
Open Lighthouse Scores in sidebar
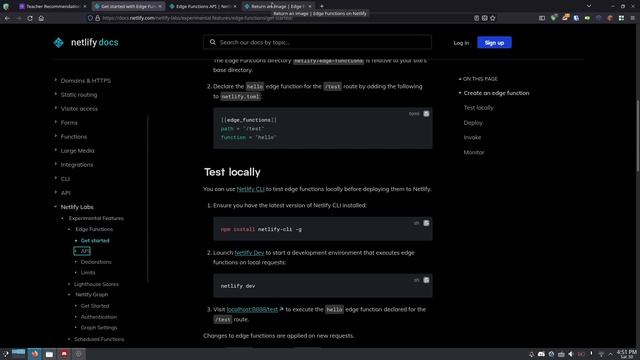pyautogui.click(x=96, y=284)
